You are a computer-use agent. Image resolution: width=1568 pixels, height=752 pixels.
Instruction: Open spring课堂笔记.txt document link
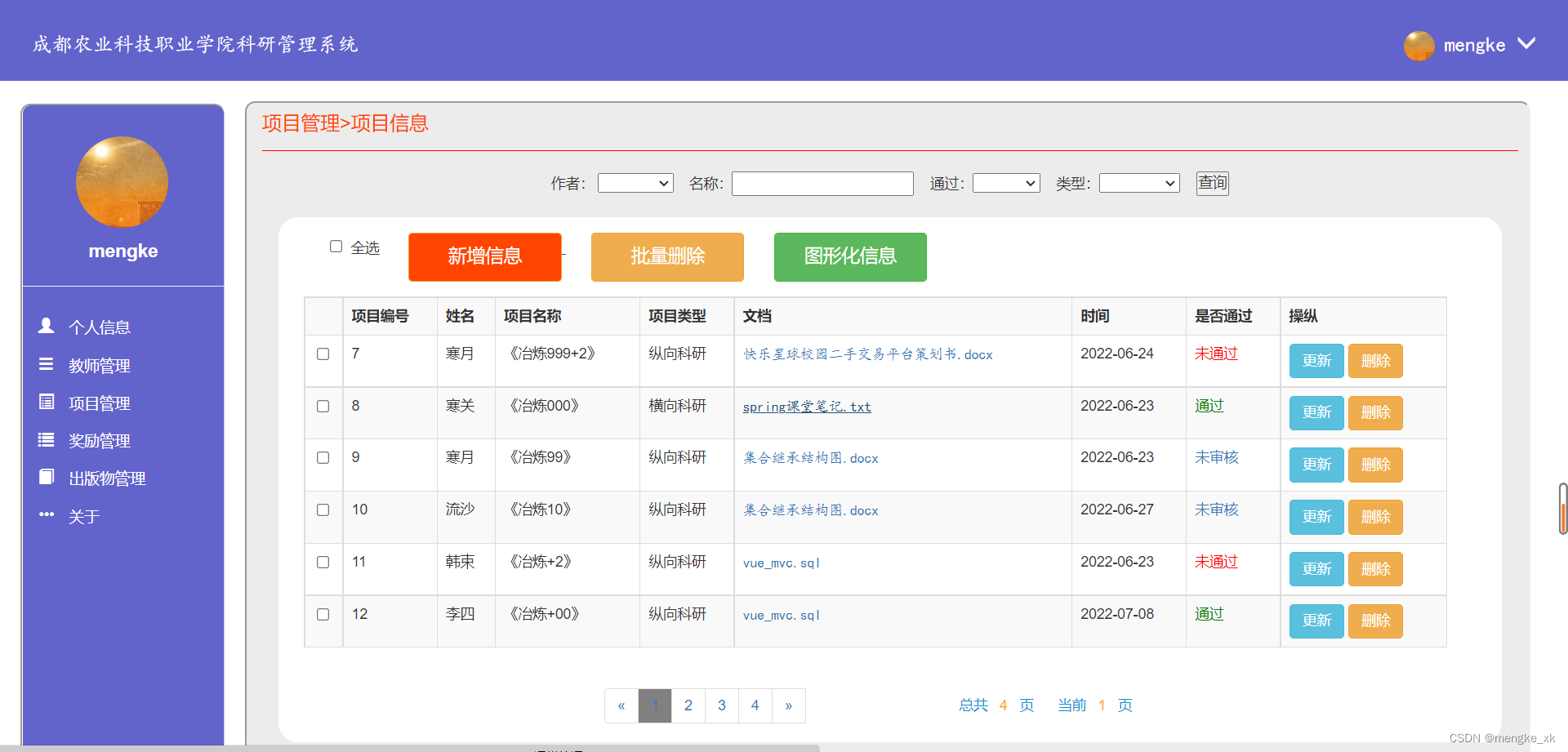(806, 406)
